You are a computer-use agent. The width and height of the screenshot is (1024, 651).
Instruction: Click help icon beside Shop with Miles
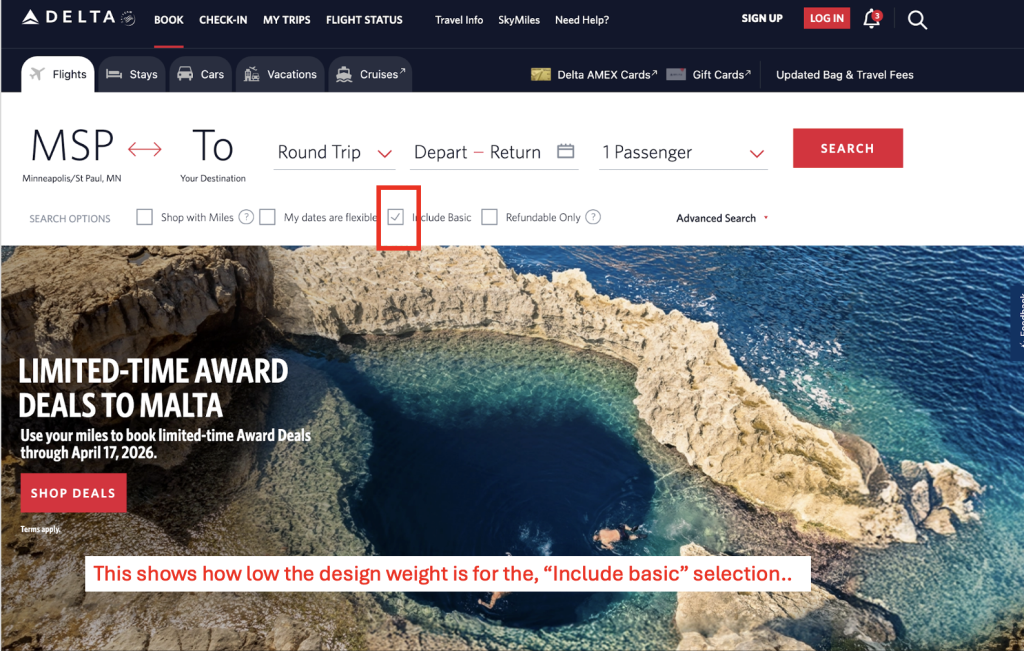click(246, 217)
